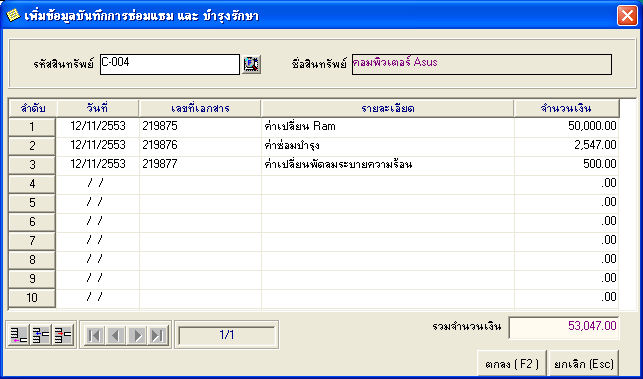643x379 pixels.
Task: Click the total amount field 53,047.00
Action: click(x=564, y=327)
